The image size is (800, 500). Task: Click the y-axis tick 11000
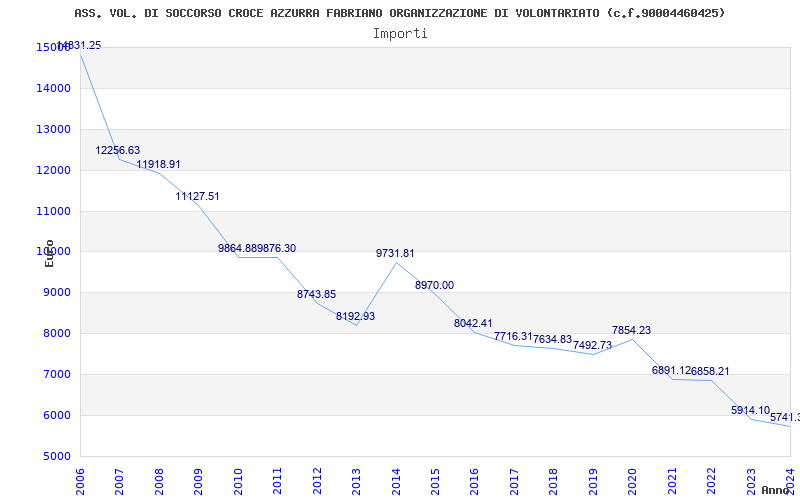click(x=54, y=211)
